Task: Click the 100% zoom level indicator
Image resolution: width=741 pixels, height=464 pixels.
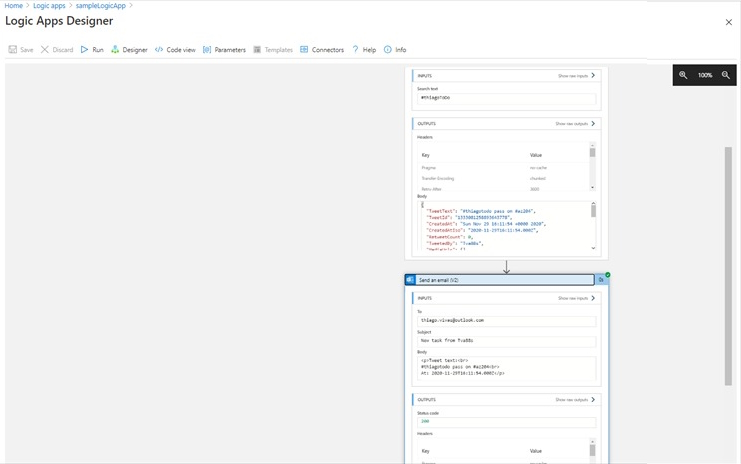Action: [x=705, y=75]
